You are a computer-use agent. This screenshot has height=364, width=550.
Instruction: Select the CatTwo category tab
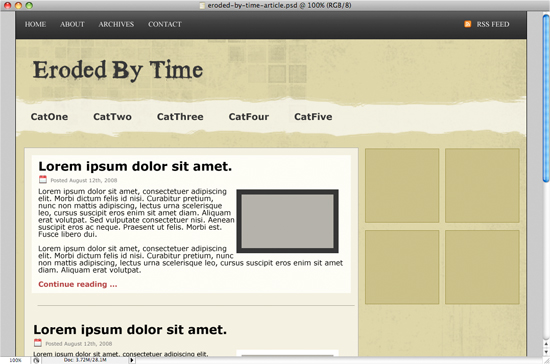point(112,117)
